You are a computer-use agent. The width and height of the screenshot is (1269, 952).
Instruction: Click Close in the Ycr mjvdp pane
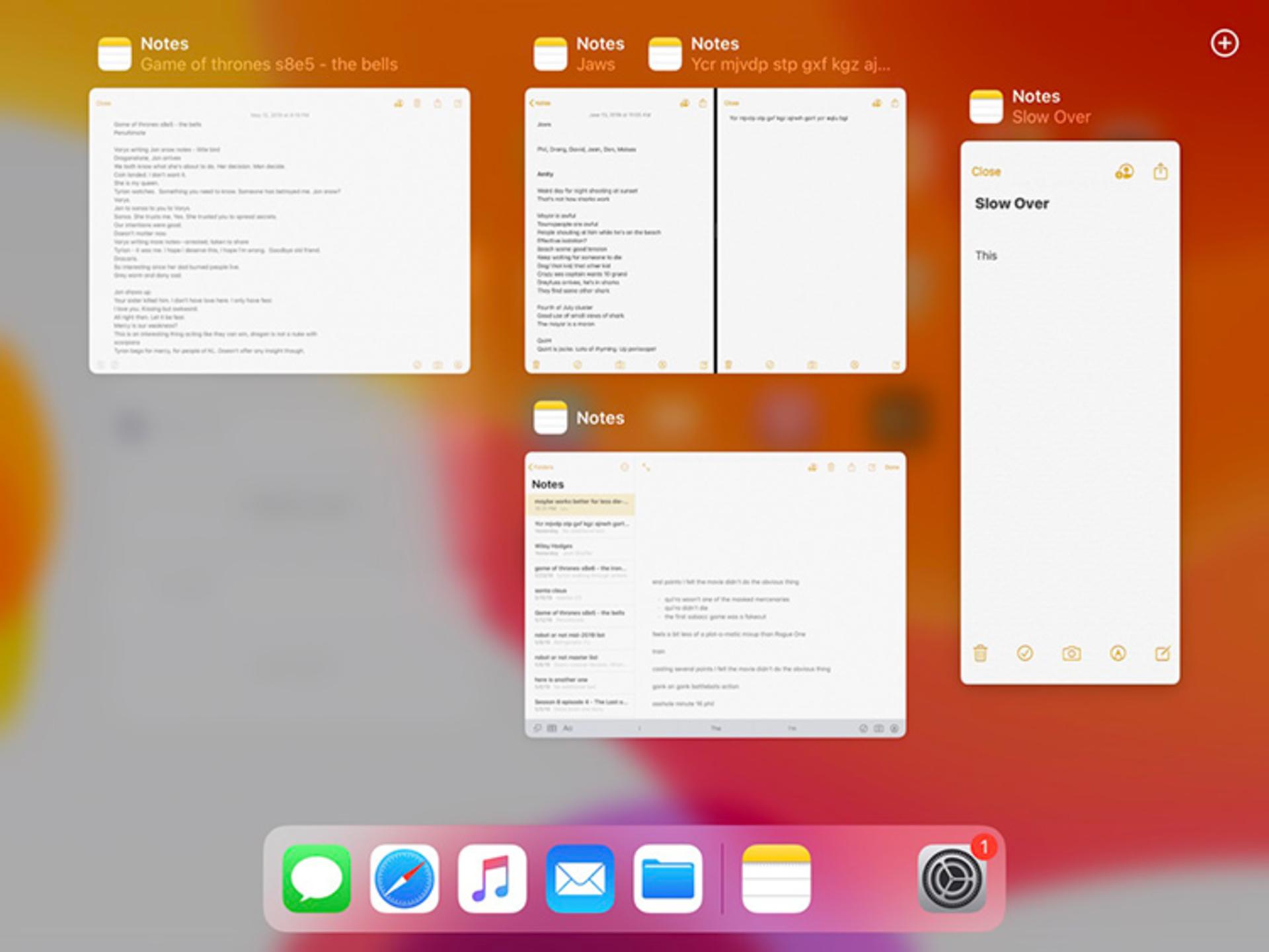pos(732,103)
